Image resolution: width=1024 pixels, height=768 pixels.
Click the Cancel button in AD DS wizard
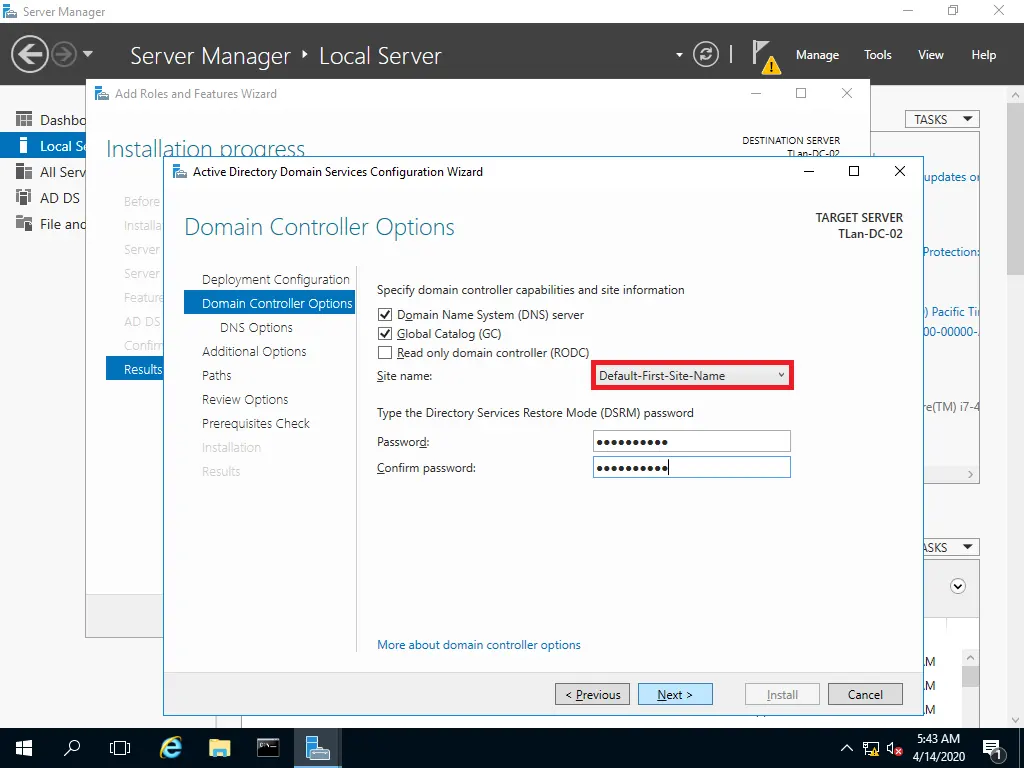point(865,694)
